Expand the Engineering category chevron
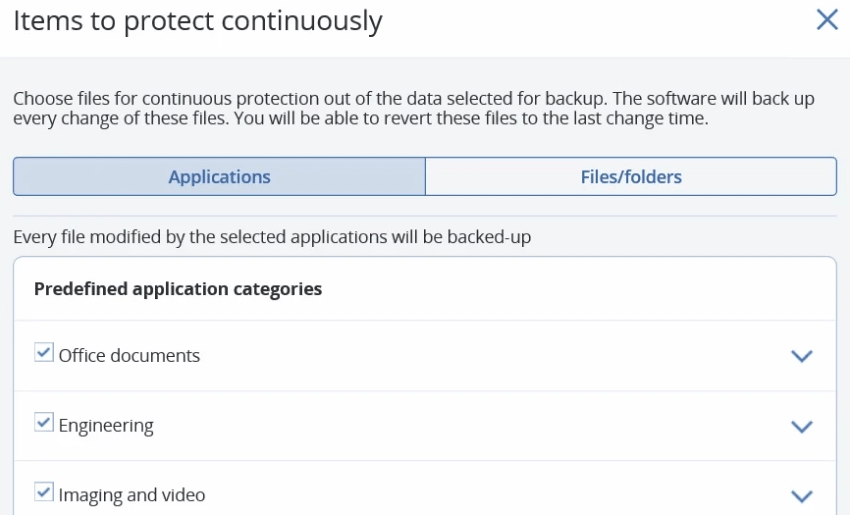 [x=801, y=426]
